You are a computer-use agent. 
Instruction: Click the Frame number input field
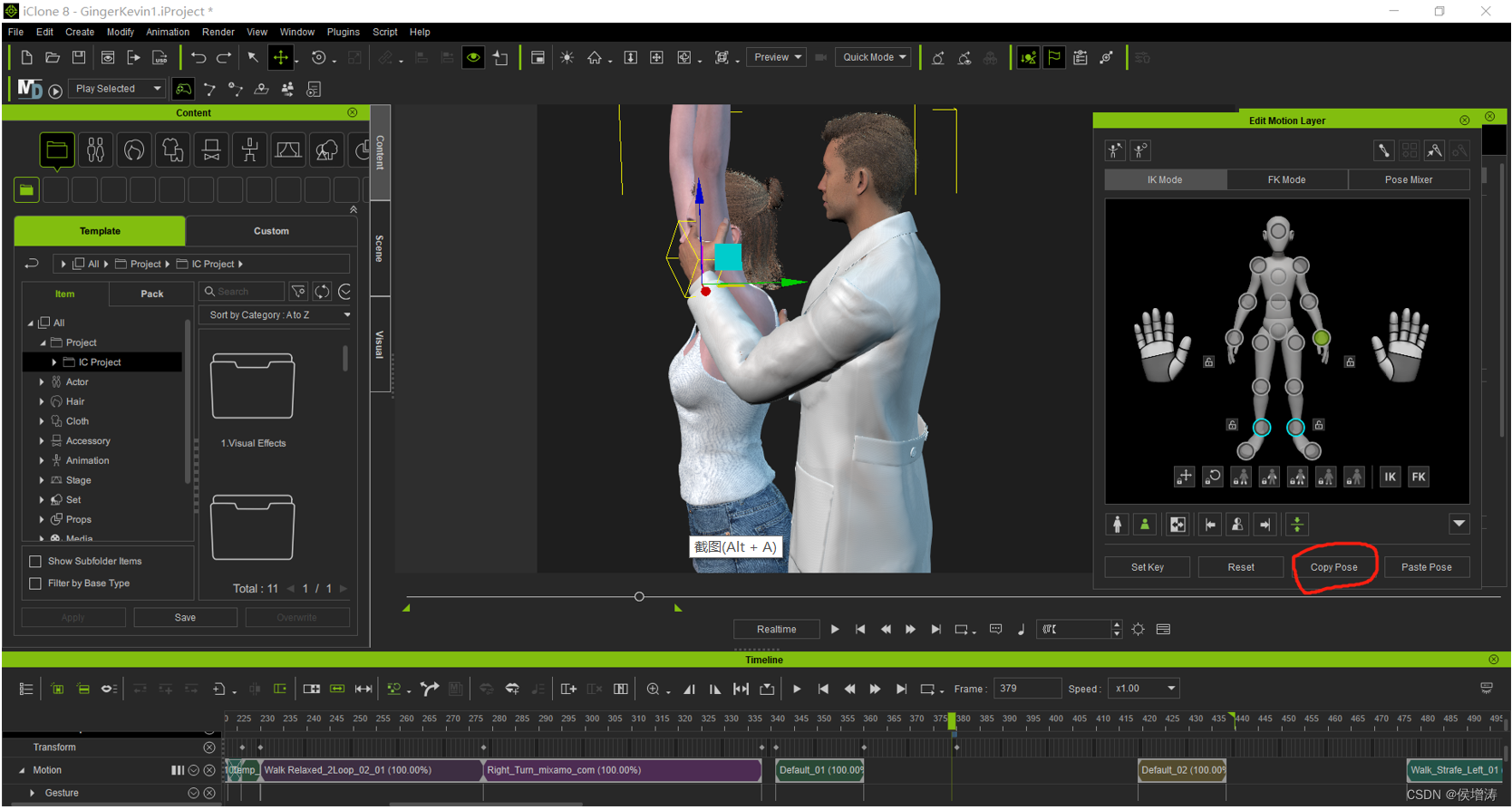1028,689
